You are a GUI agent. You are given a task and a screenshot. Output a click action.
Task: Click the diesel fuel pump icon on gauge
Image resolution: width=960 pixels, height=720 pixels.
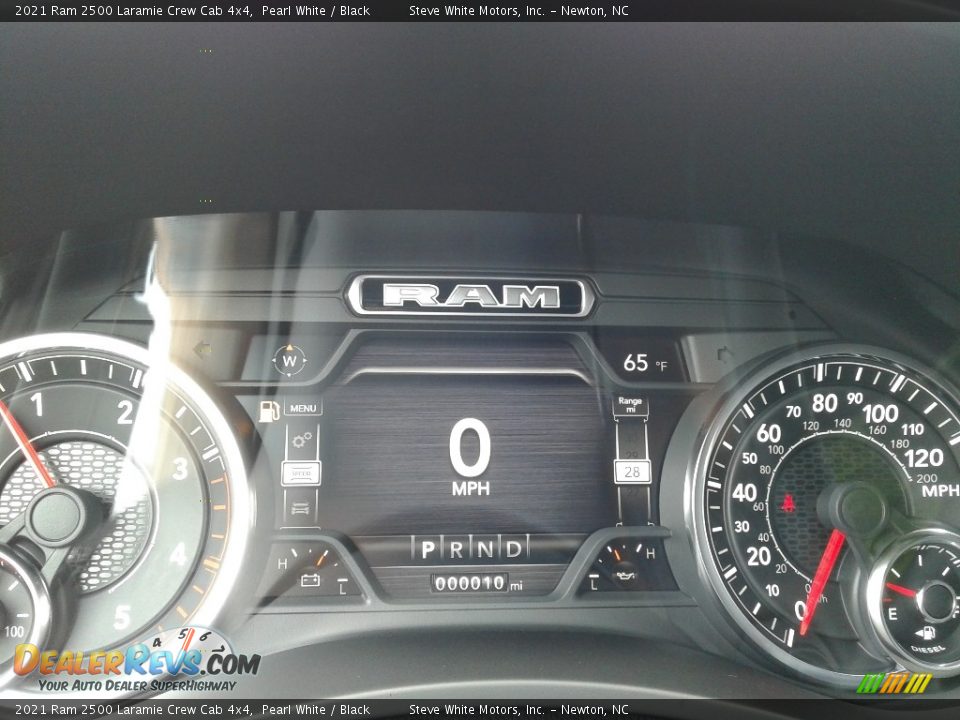coord(926,632)
